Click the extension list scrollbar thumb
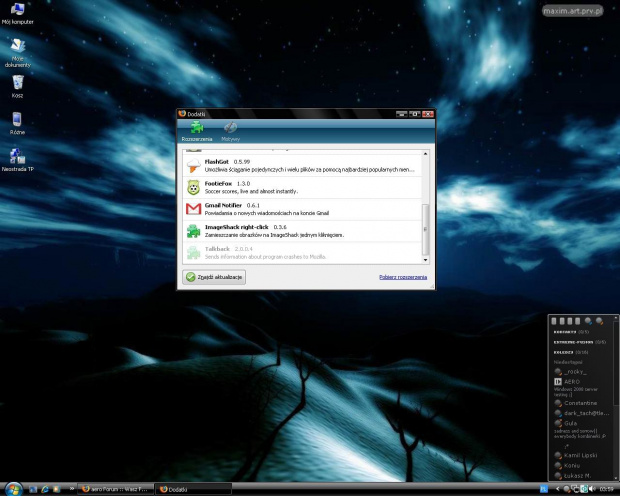The height and width of the screenshot is (496, 620). tap(425, 229)
